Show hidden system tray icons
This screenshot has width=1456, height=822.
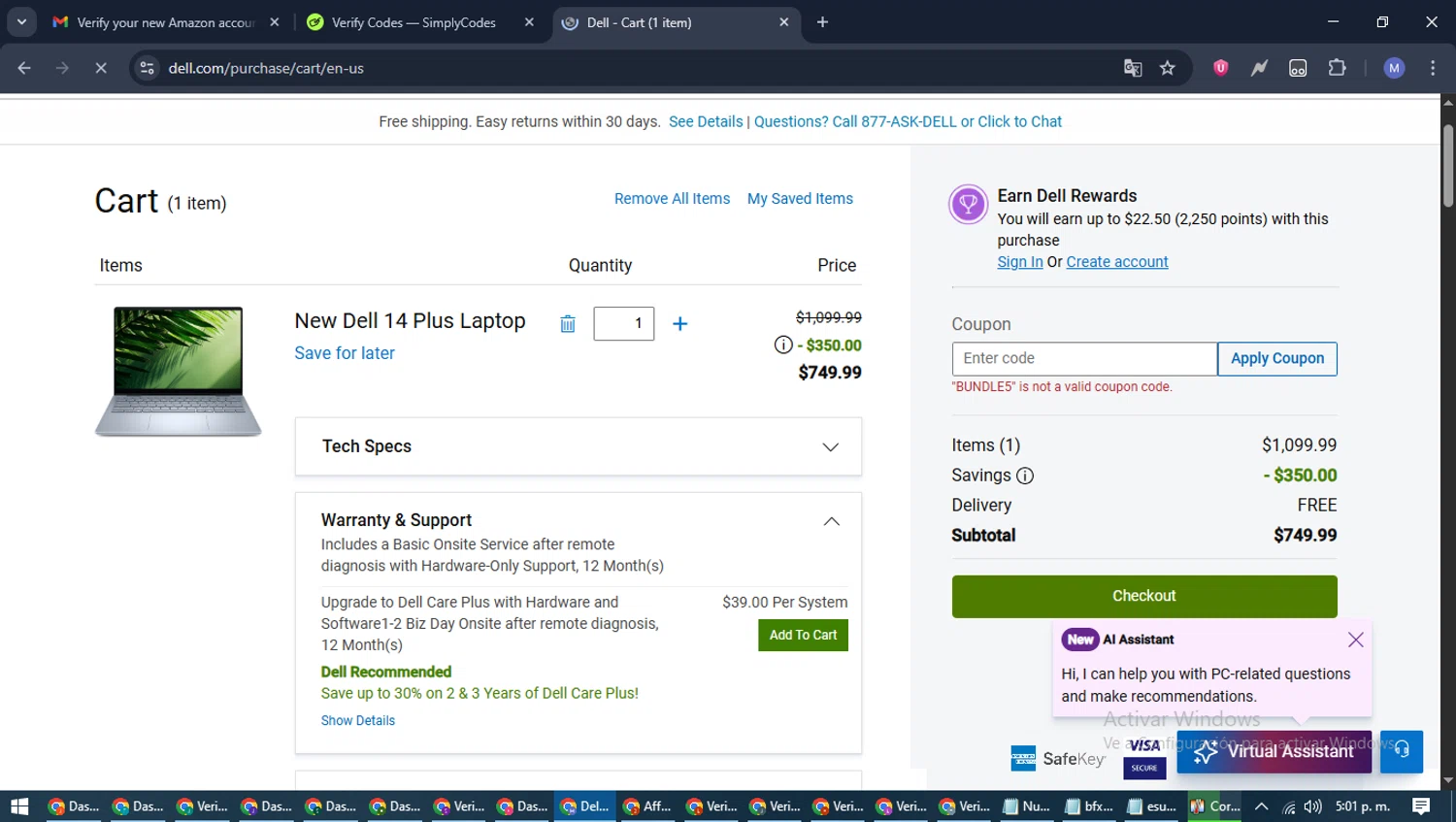pos(1261,806)
